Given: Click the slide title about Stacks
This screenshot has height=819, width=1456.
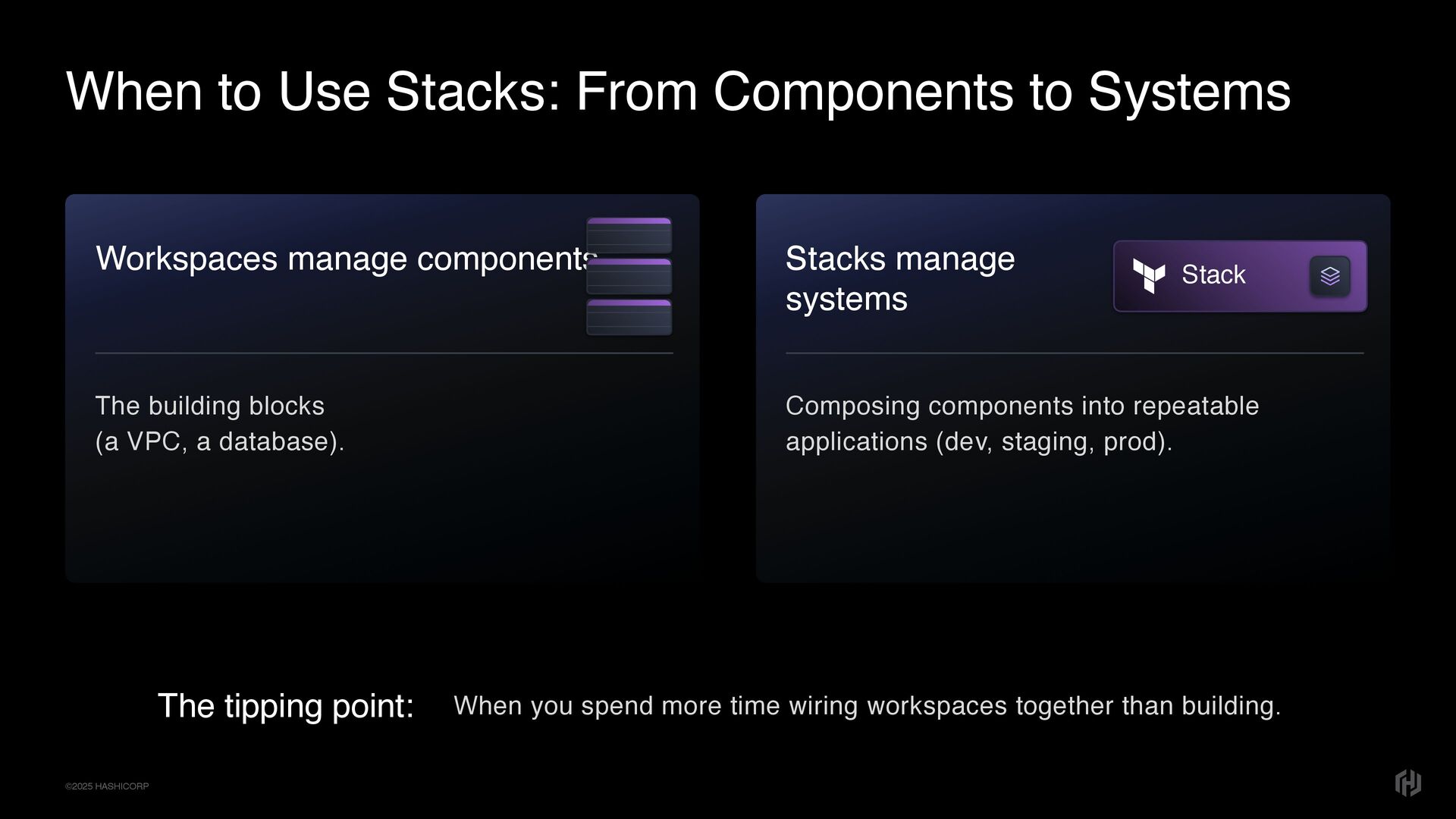Looking at the screenshot, I should pyautogui.click(x=678, y=92).
